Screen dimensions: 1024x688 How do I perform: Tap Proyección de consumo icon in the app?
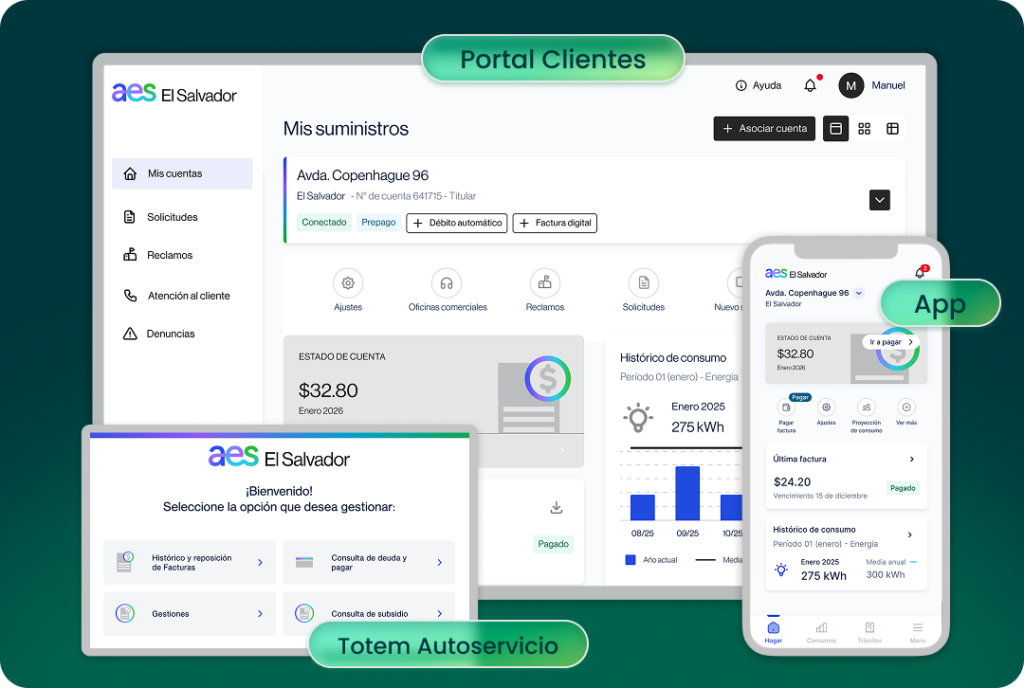coord(866,407)
